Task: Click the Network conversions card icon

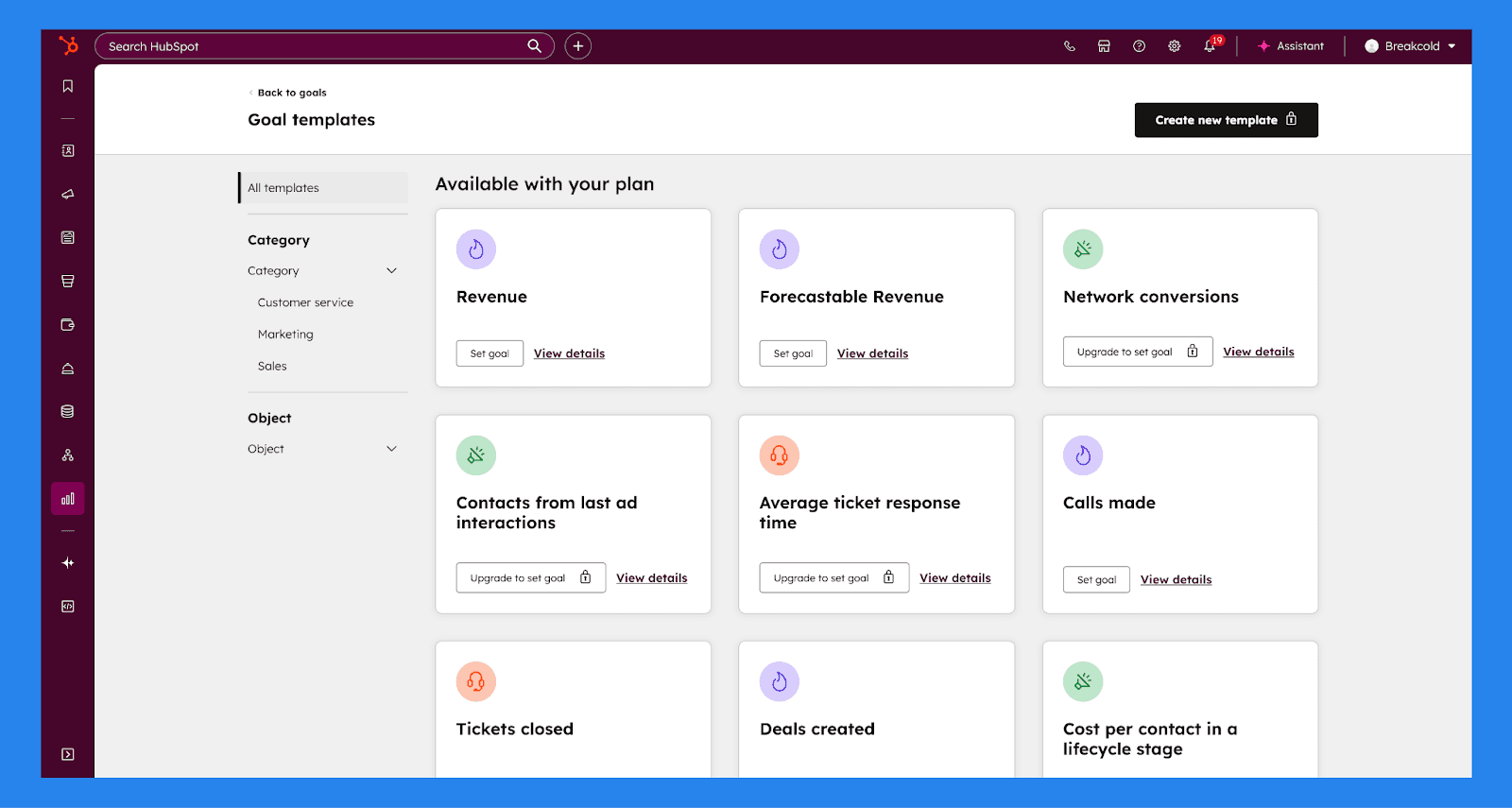Action: (x=1083, y=249)
